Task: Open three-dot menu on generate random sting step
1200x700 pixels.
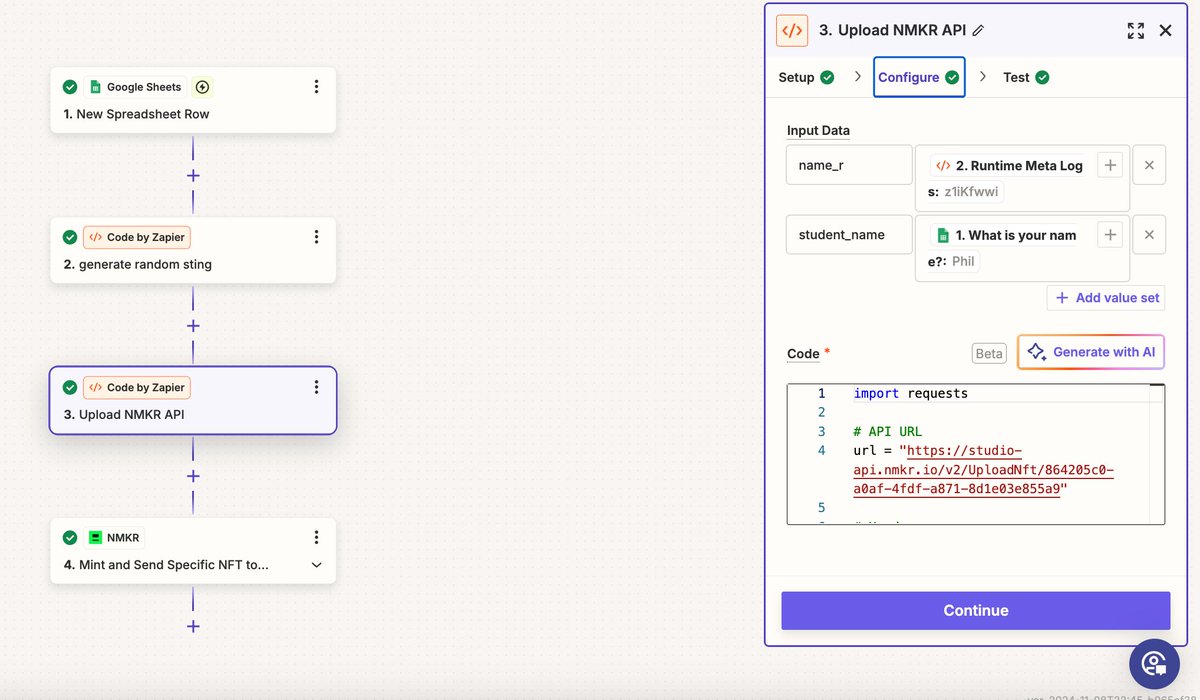Action: 316,237
